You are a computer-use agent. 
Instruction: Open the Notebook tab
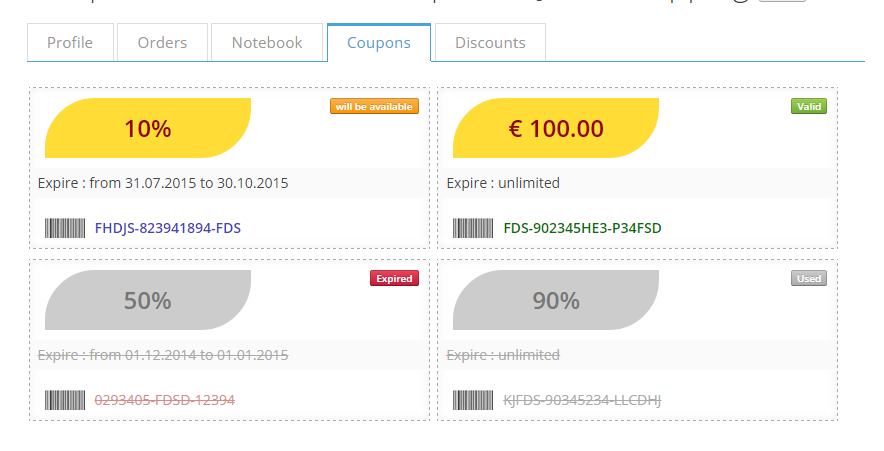tap(267, 43)
